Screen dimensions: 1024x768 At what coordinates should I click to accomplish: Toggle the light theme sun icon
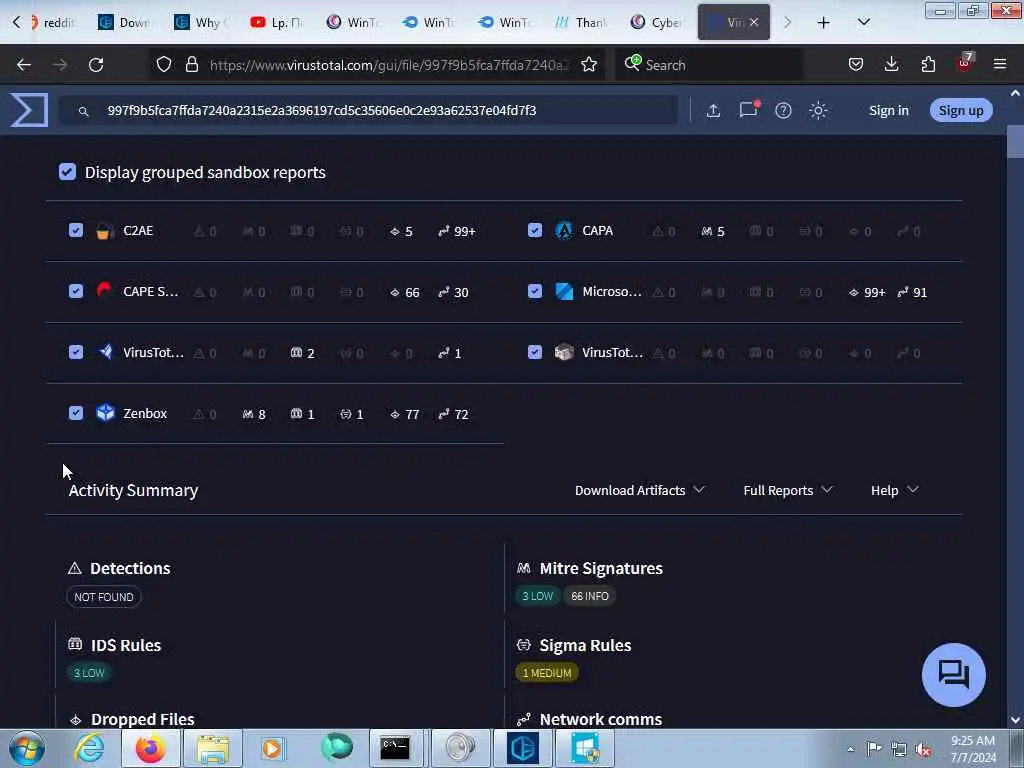(x=818, y=110)
